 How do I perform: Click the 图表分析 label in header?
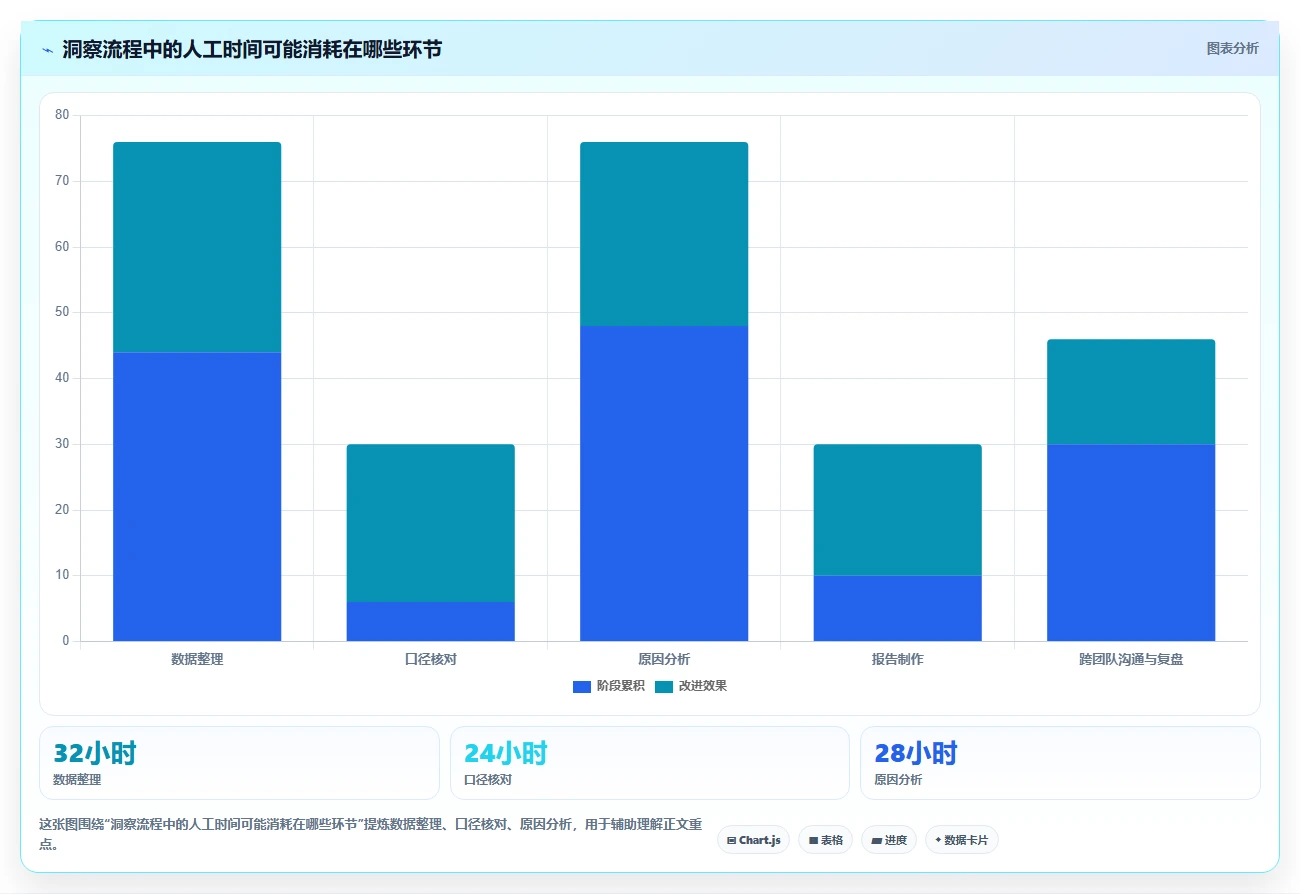pyautogui.click(x=1232, y=48)
